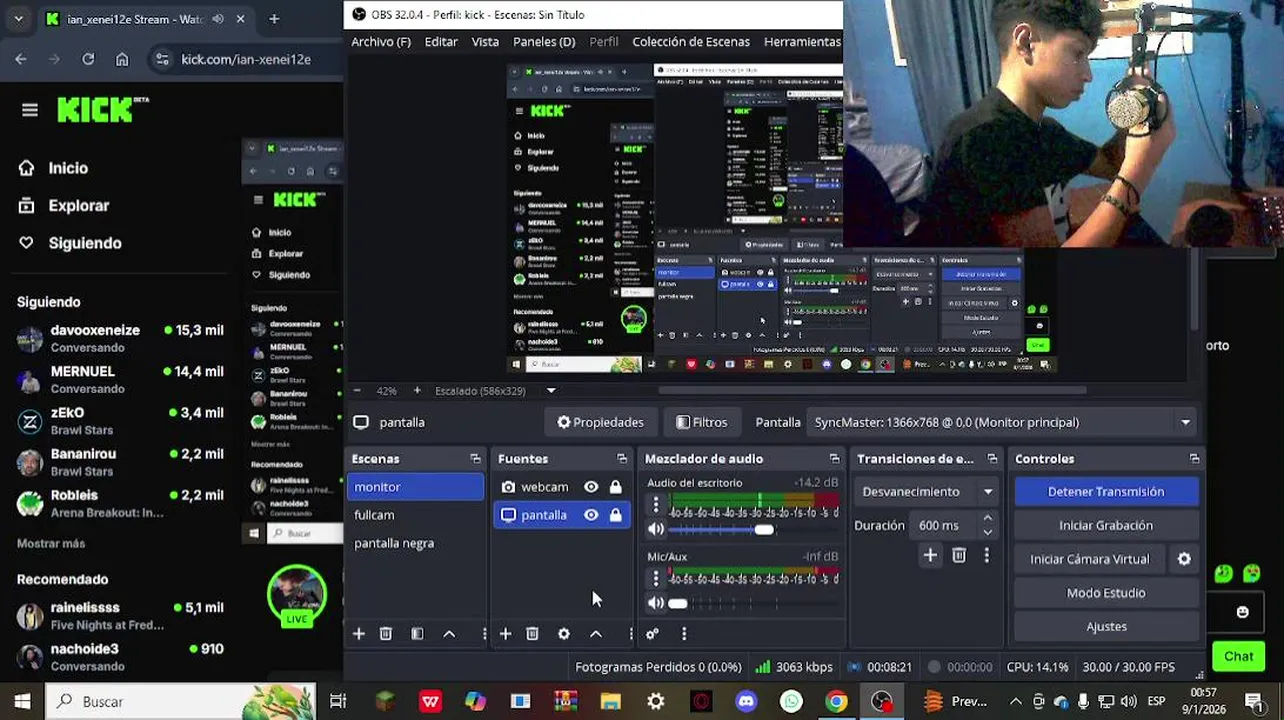This screenshot has width=1284, height=720.
Task: Increase transition duration stepper arrow
Action: (x=988, y=519)
